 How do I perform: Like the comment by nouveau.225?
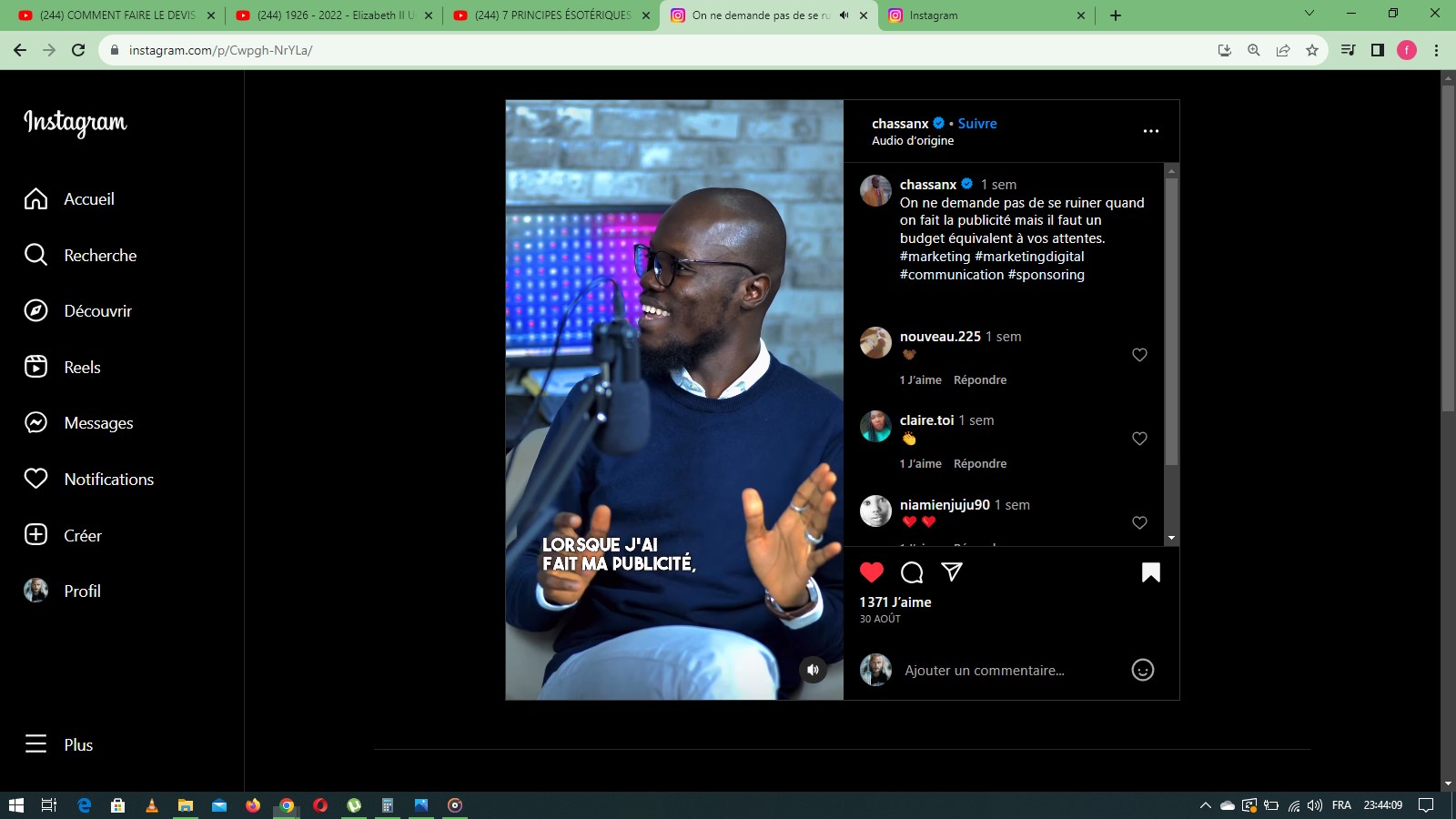coord(1139,355)
